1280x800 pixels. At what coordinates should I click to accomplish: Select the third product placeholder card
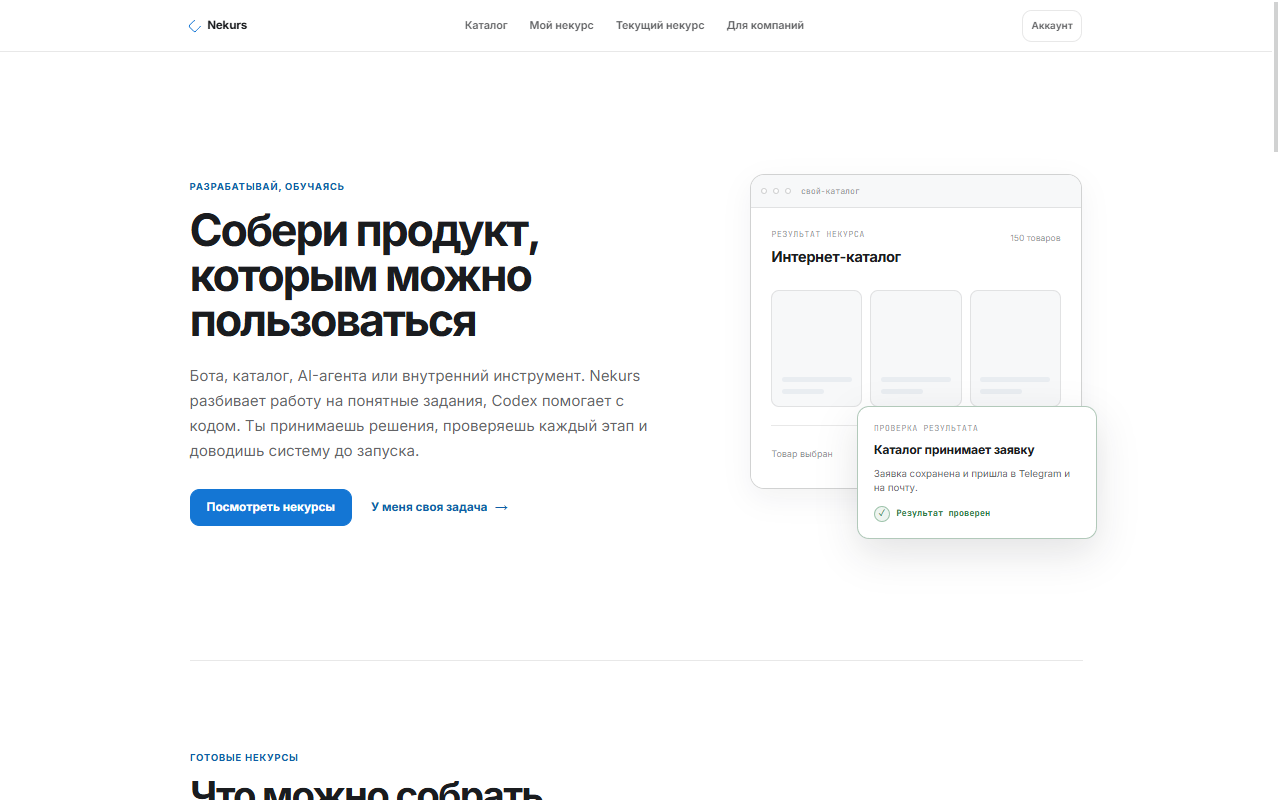(x=1015, y=348)
